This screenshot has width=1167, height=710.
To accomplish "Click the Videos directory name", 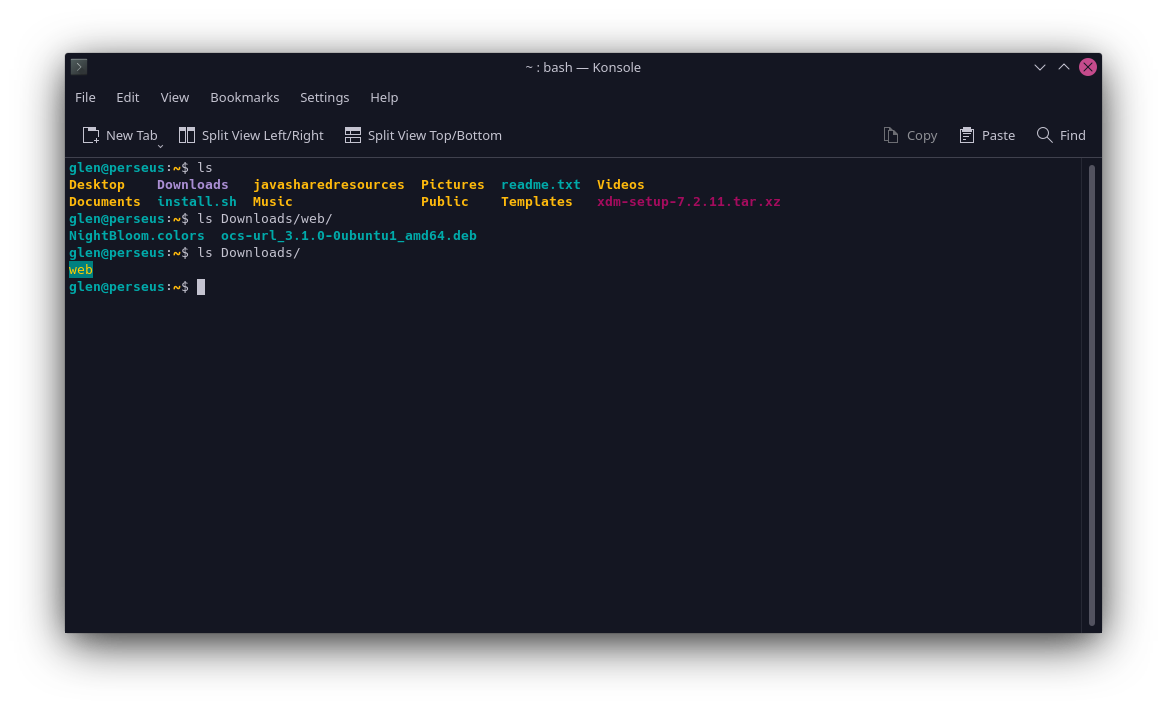I will tap(621, 185).
